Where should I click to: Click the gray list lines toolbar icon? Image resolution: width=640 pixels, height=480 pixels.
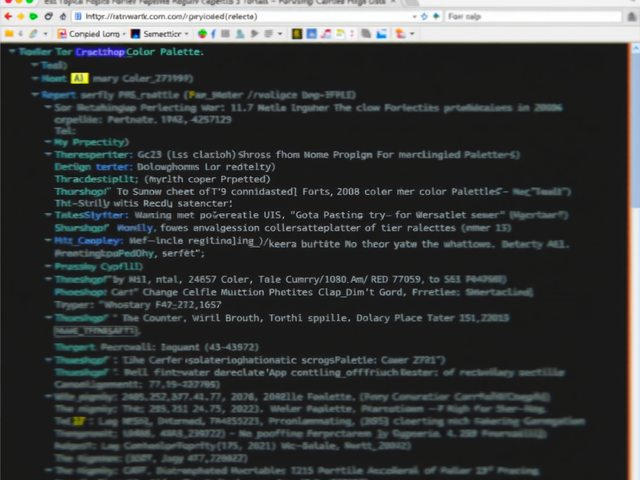269,34
